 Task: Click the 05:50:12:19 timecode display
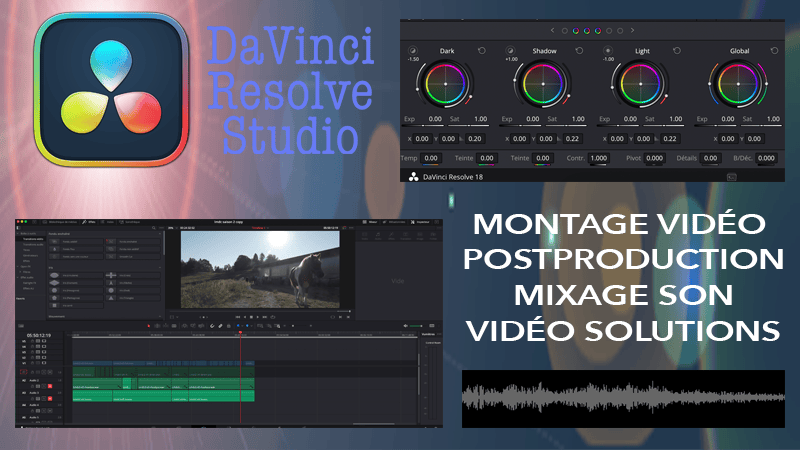point(39,335)
